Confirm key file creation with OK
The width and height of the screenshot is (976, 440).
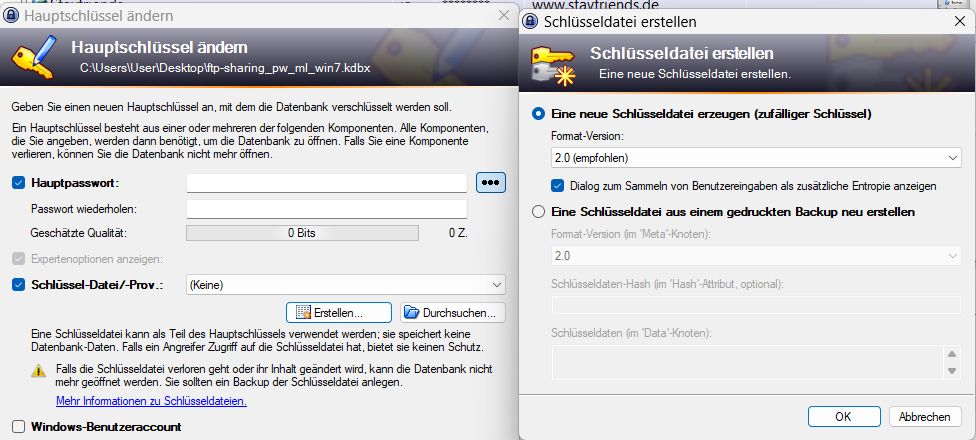tap(844, 417)
